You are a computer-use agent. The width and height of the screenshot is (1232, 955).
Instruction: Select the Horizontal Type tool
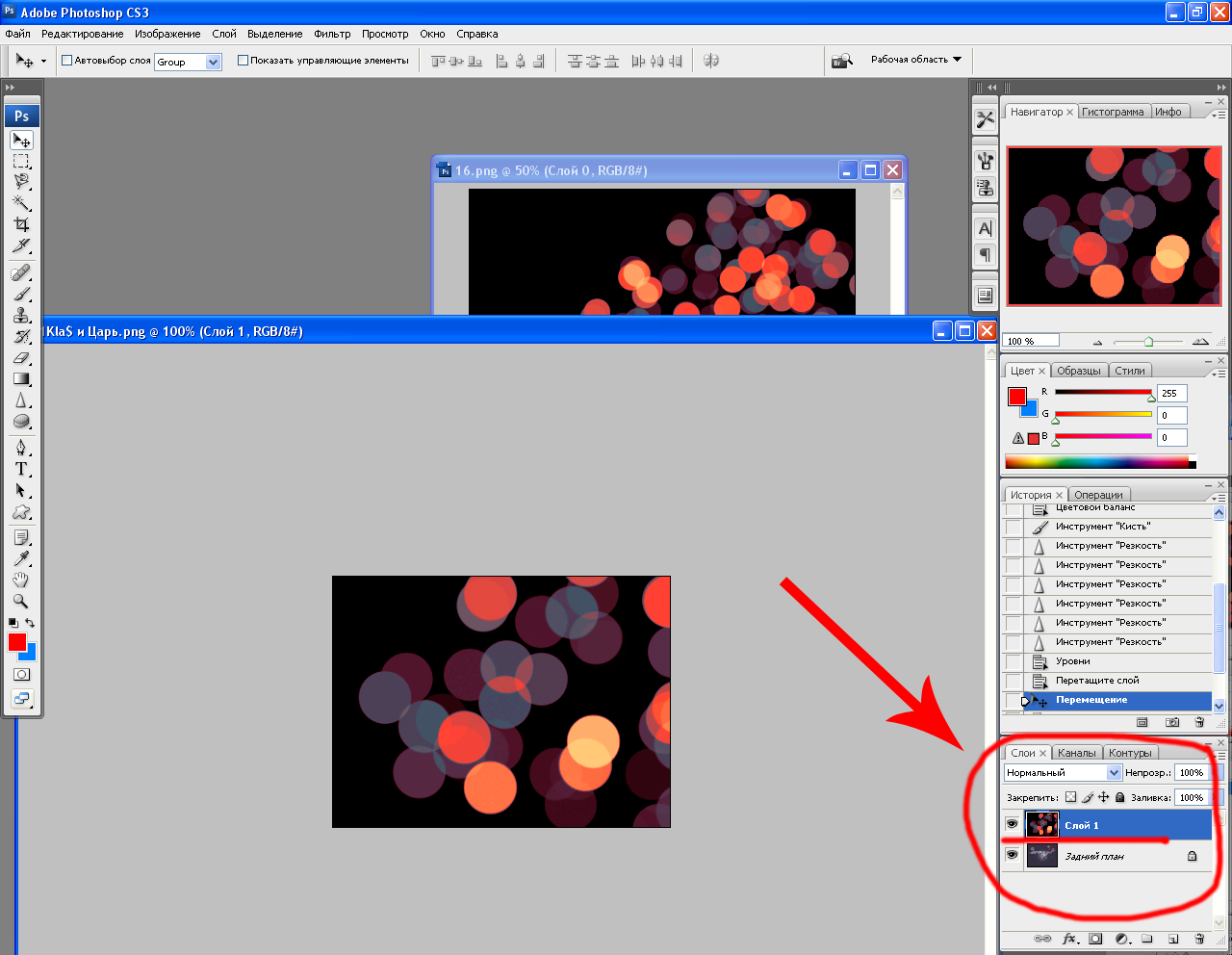coord(21,469)
